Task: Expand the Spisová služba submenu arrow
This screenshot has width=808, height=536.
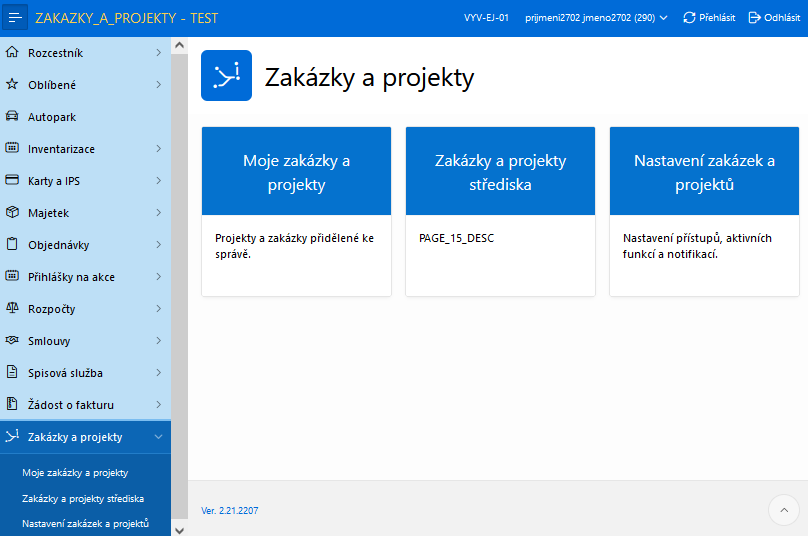Action: [158, 373]
